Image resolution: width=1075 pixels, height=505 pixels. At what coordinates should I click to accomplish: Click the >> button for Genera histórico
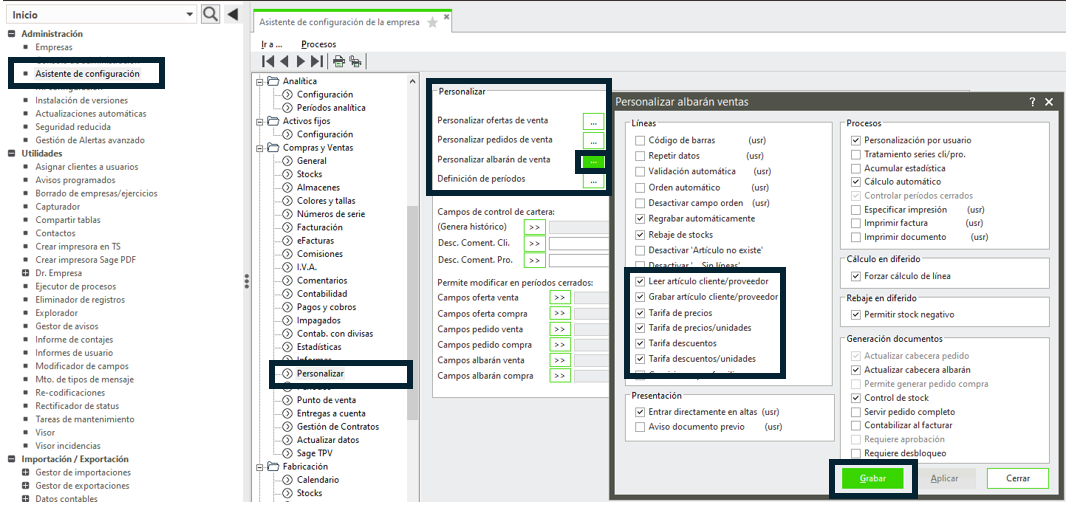point(534,227)
